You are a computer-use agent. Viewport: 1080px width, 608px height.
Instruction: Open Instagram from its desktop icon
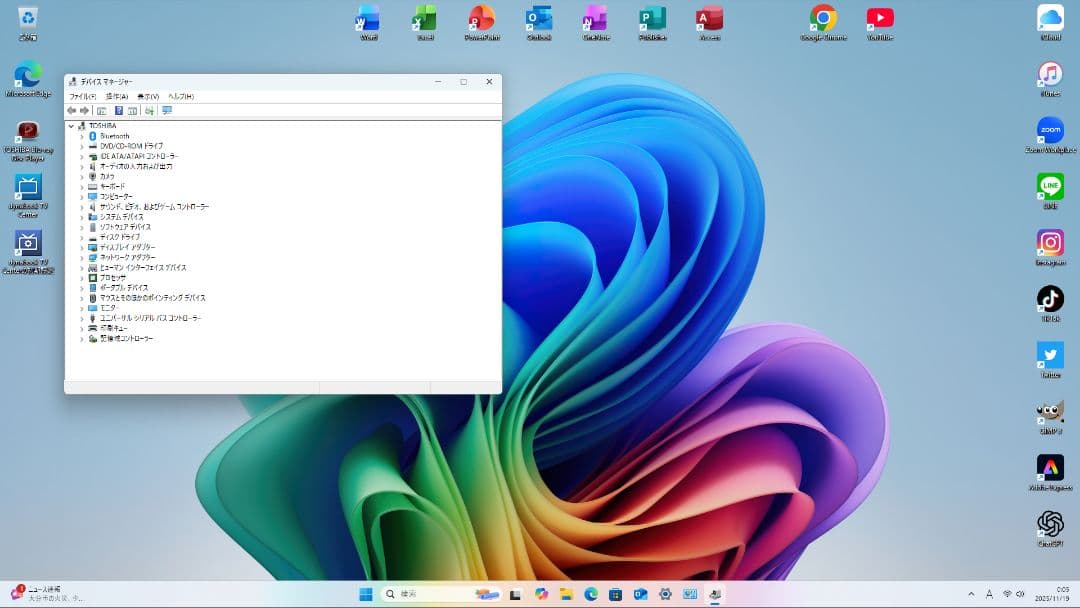[x=1050, y=243]
